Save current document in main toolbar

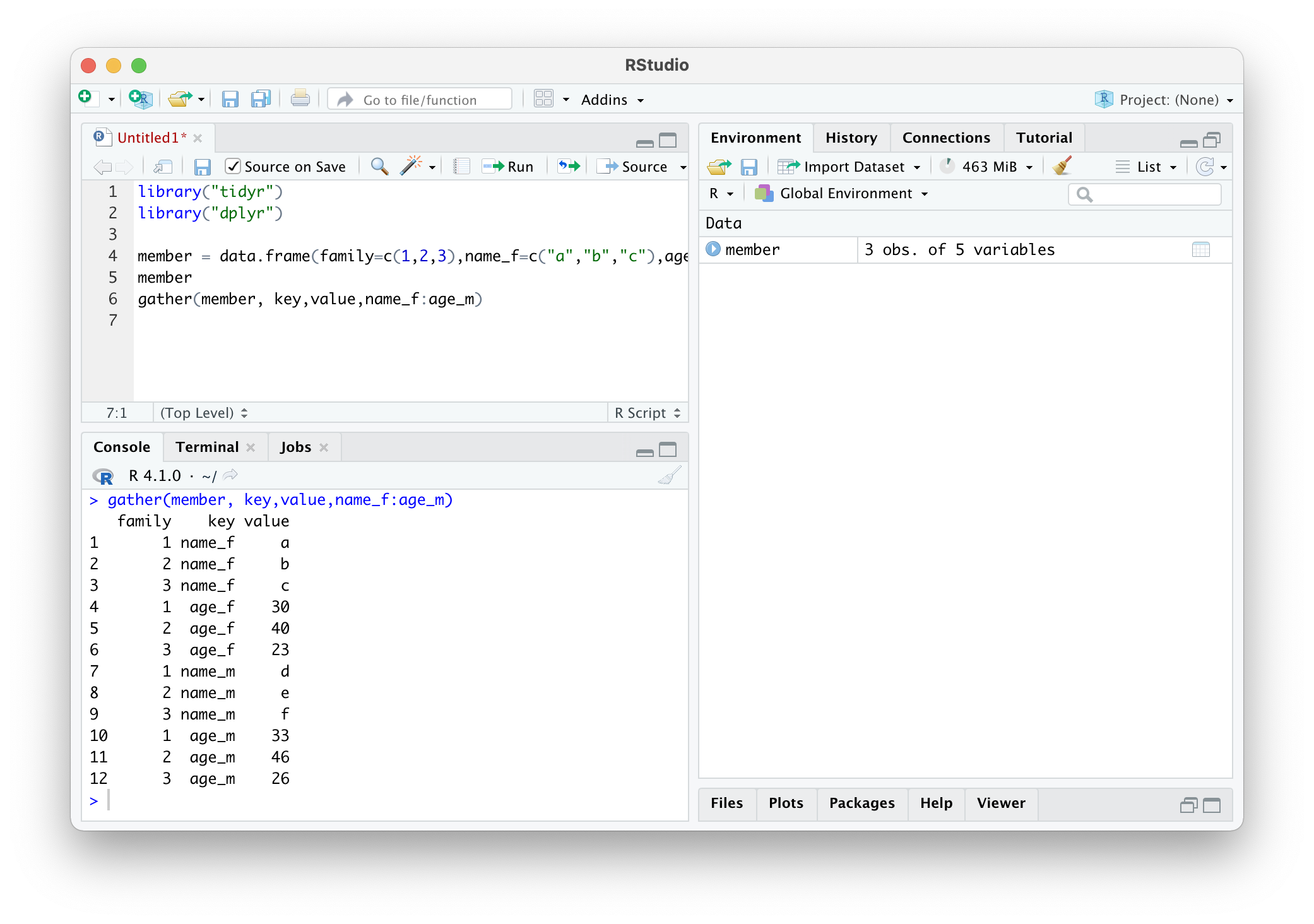[x=230, y=99]
